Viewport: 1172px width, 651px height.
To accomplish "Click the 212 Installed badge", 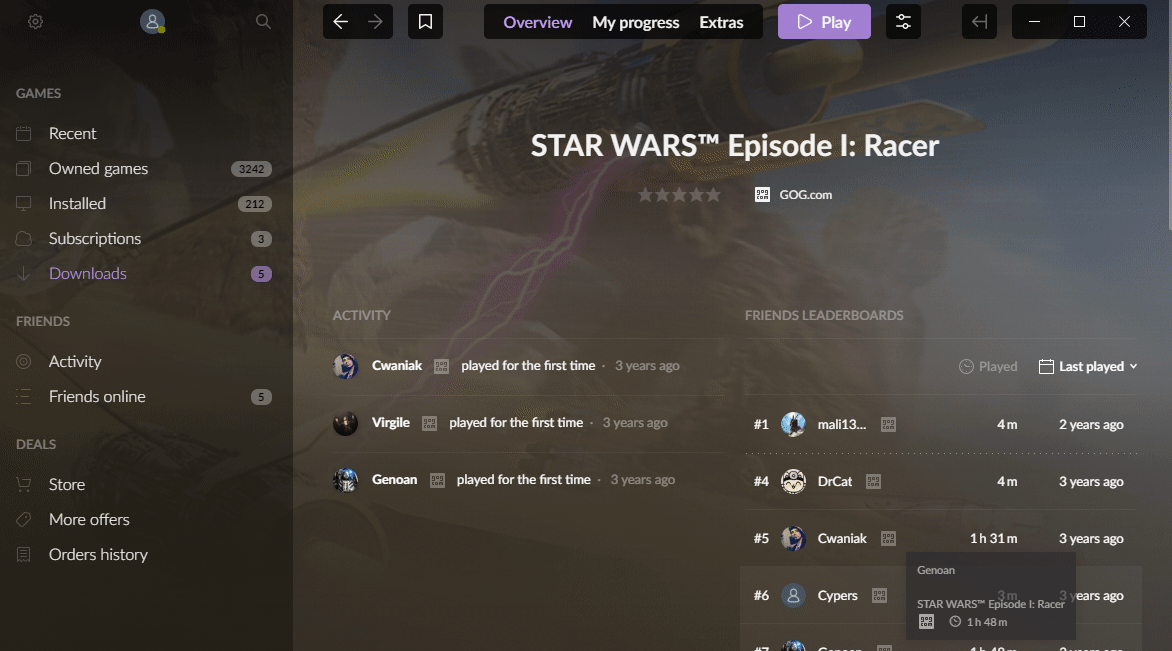I will [x=255, y=204].
